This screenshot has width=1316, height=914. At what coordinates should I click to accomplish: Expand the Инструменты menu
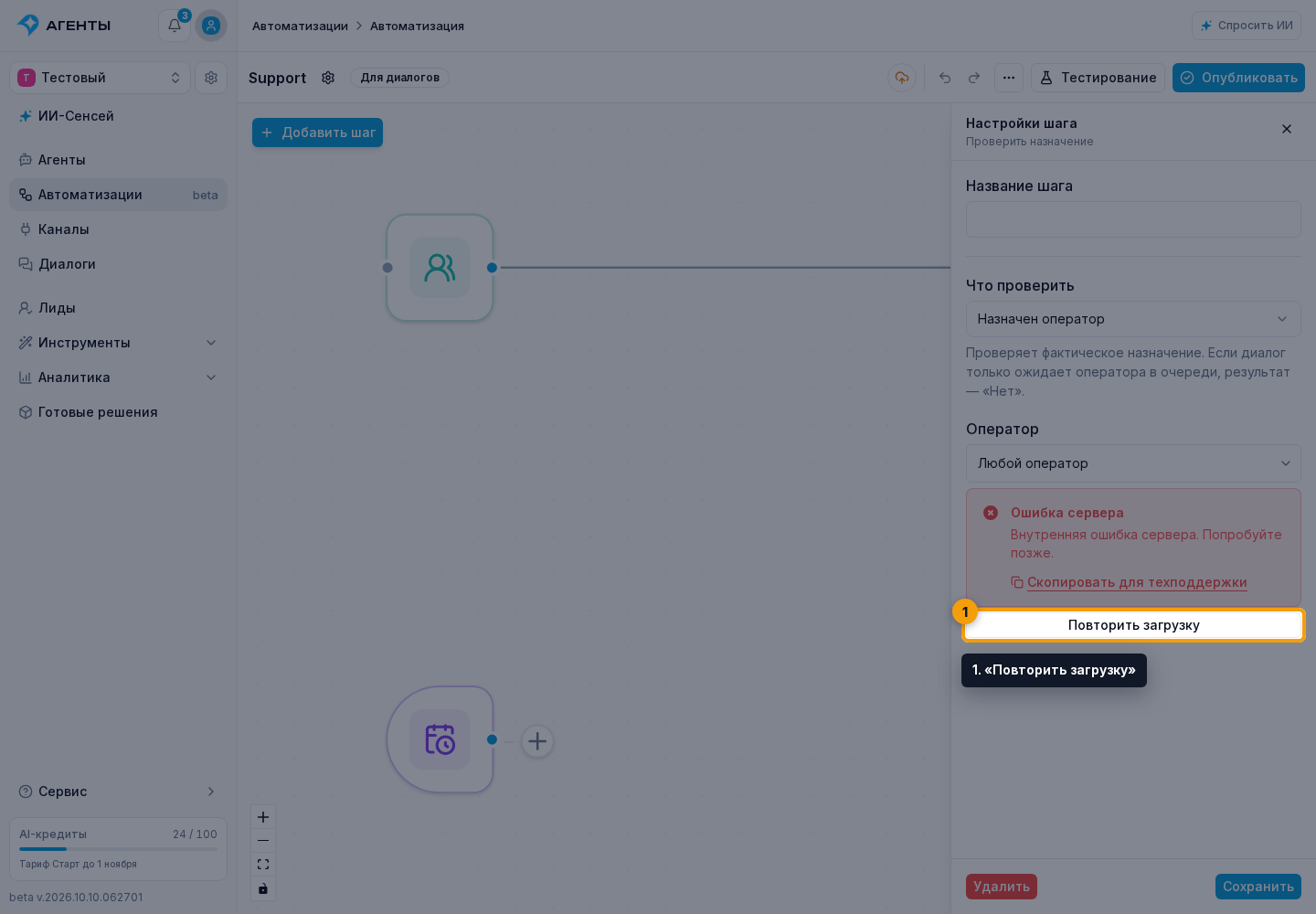tap(118, 343)
